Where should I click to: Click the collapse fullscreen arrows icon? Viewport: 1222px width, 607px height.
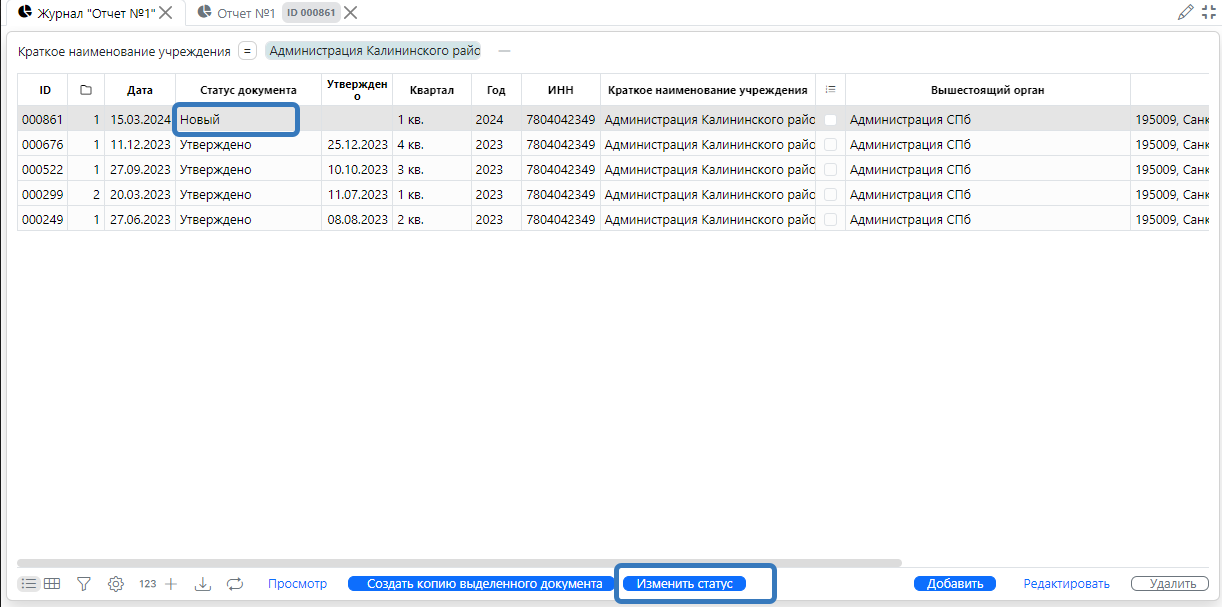pos(1208,12)
